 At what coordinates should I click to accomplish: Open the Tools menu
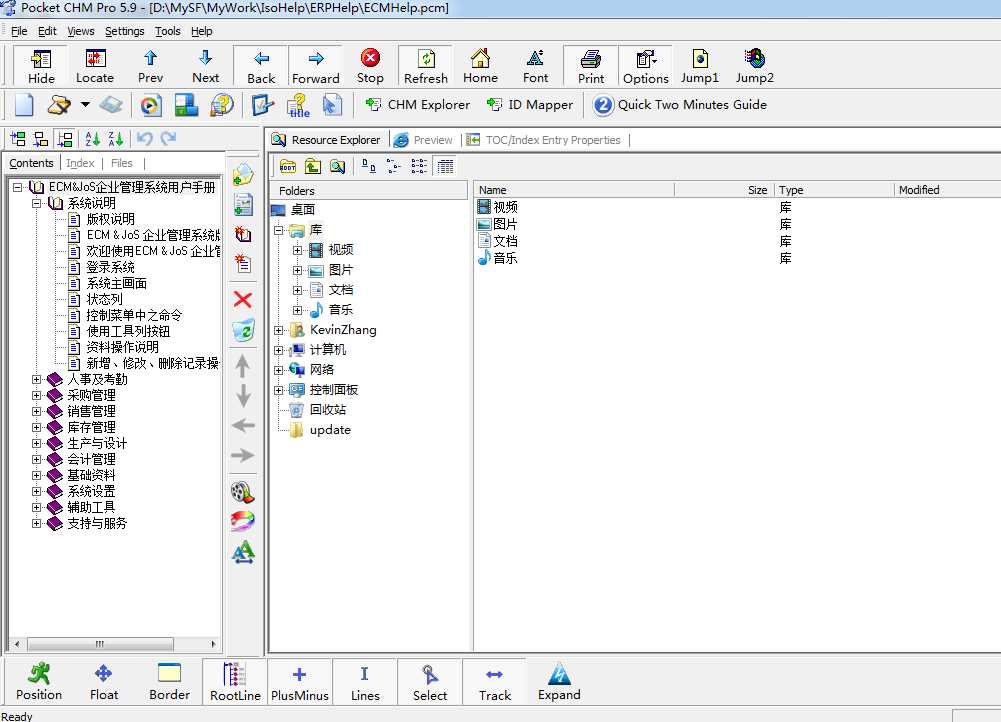pyautogui.click(x=167, y=31)
